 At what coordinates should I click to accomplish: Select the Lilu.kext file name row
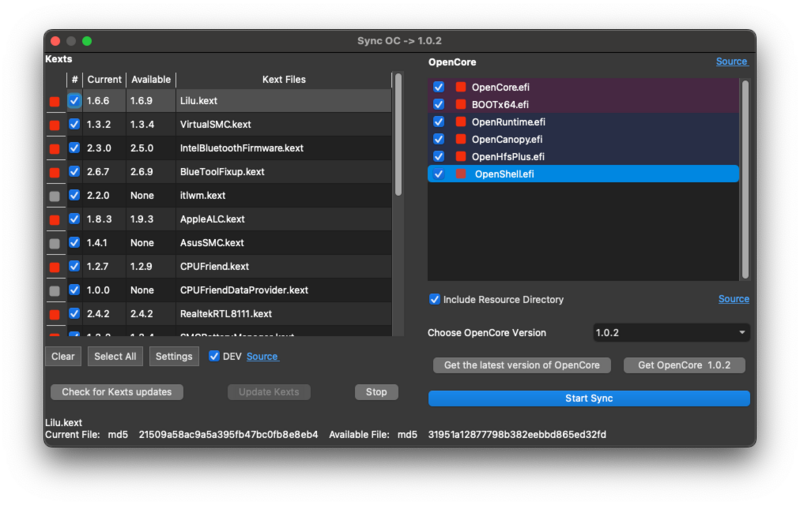tap(284, 100)
